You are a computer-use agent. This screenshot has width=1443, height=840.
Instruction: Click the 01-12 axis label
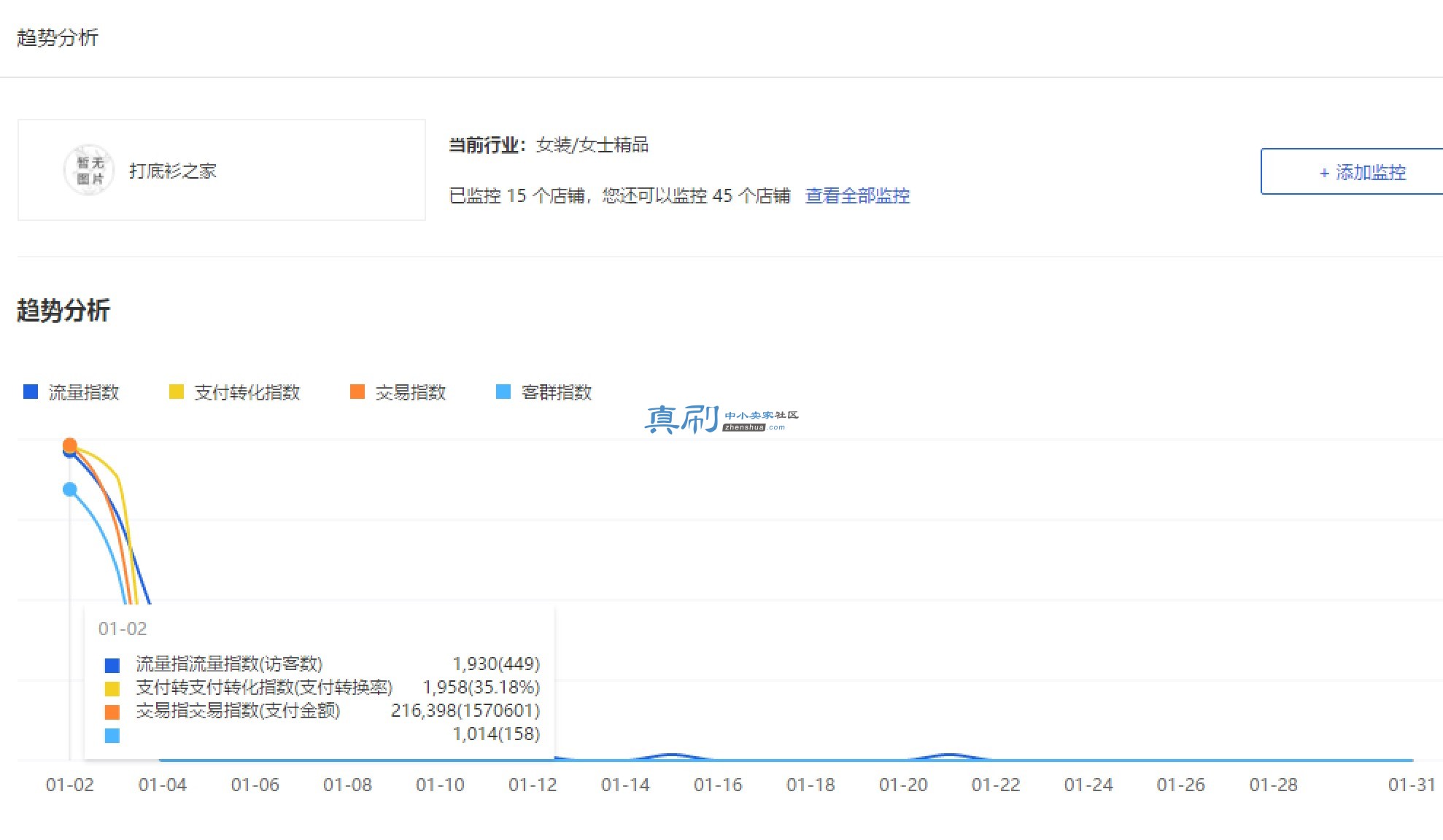[x=533, y=785]
